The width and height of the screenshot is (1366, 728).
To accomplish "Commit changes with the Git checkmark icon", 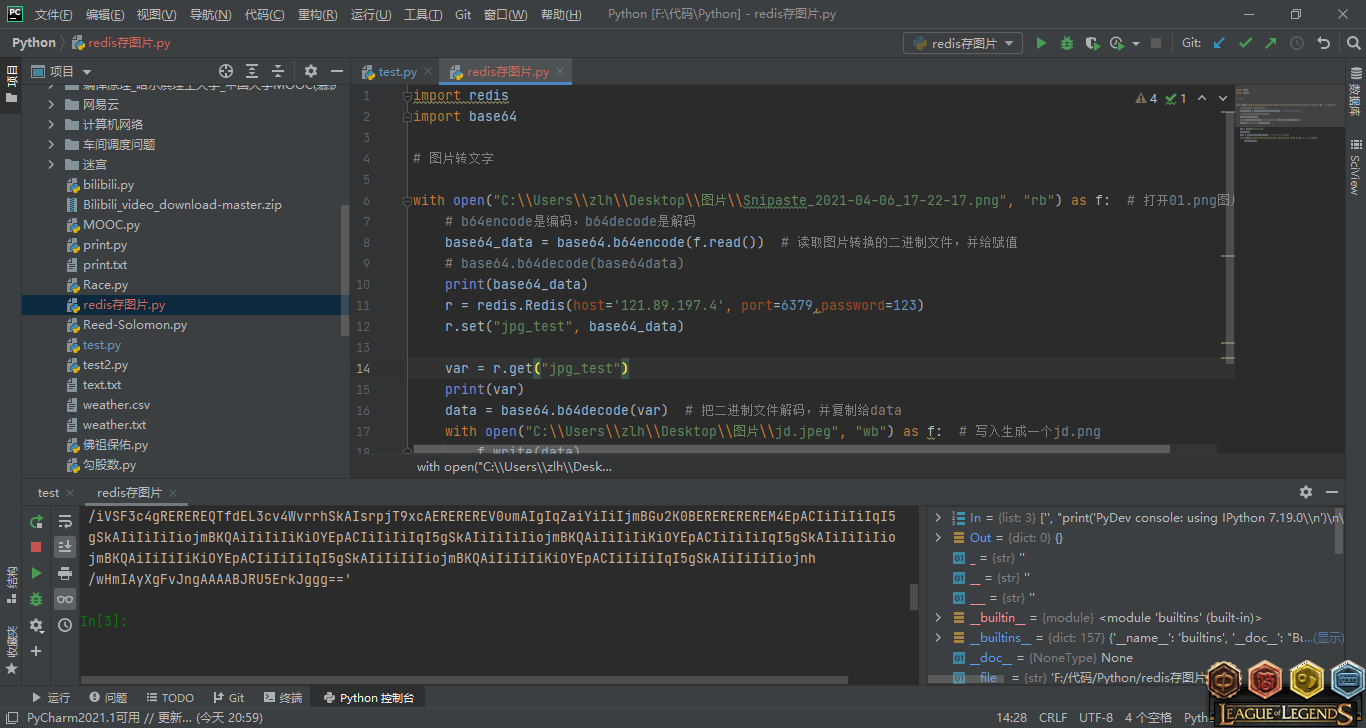I will coord(1245,43).
